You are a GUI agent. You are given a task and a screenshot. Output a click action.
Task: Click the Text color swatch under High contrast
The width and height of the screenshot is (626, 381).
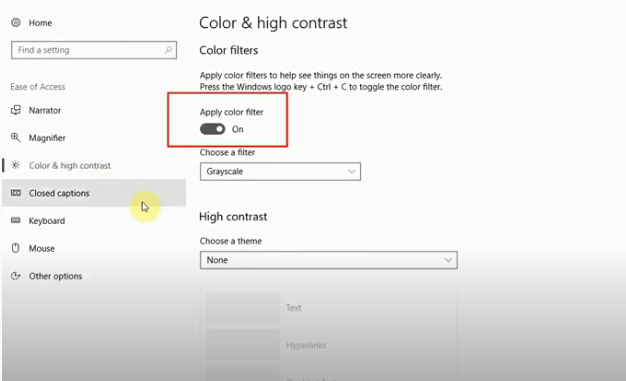243,307
